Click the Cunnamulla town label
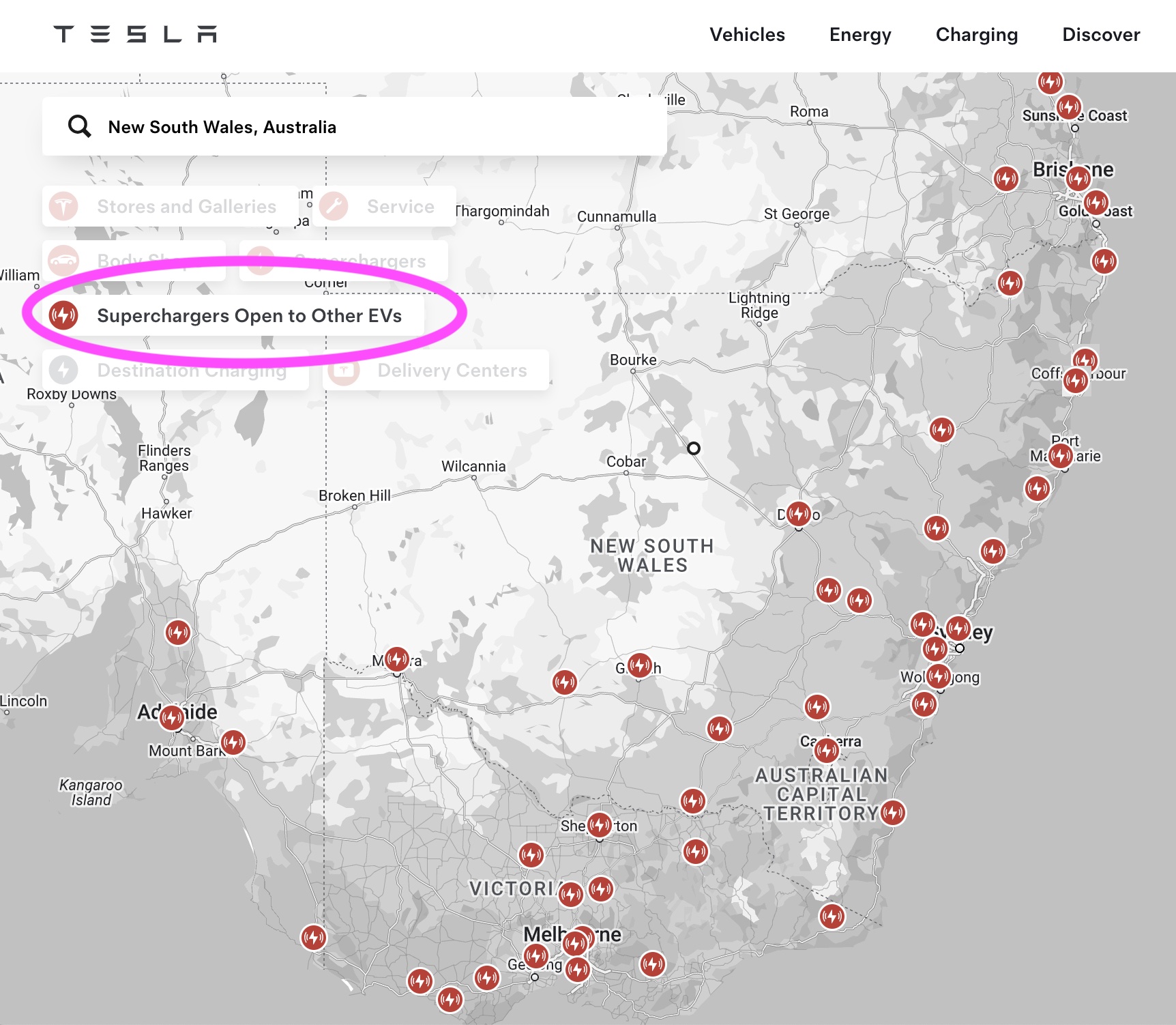Screen dimensions: 1176x1025 617,216
